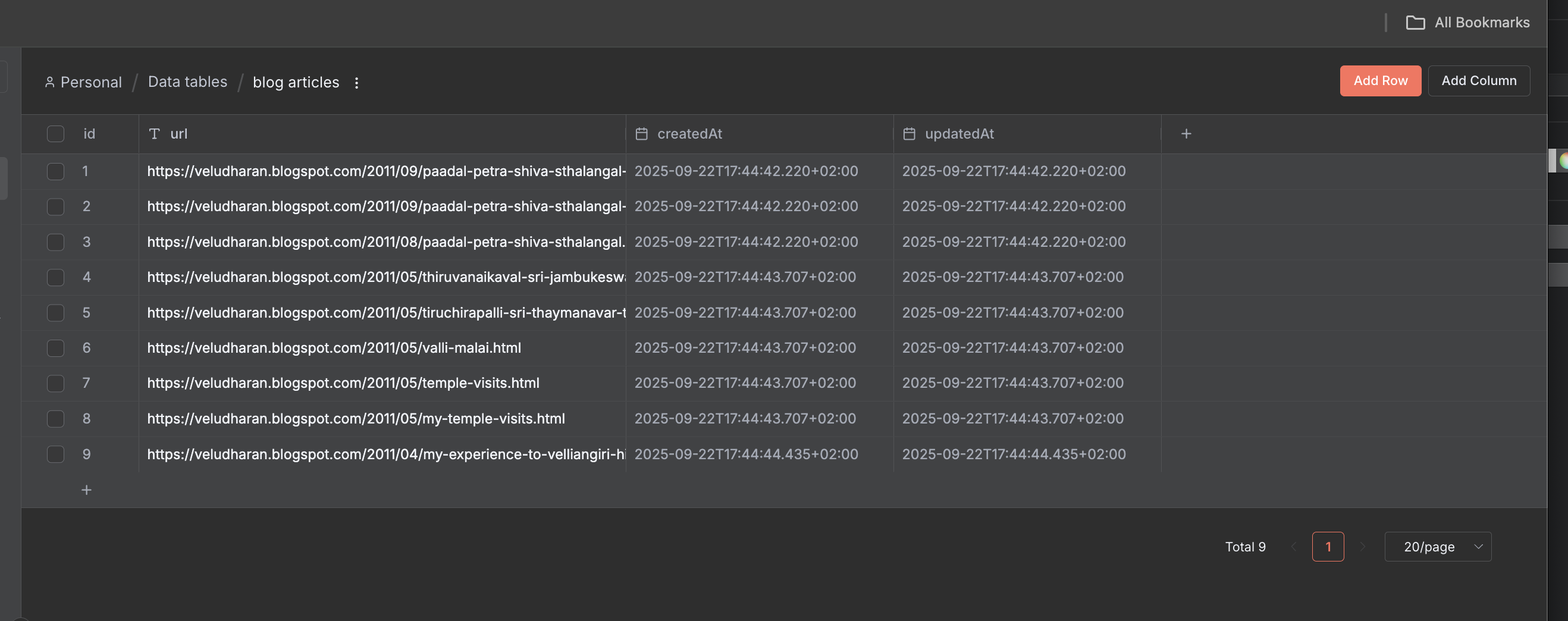This screenshot has height=621, width=1568.
Task: Select the checkbox for row 1
Action: 55,172
